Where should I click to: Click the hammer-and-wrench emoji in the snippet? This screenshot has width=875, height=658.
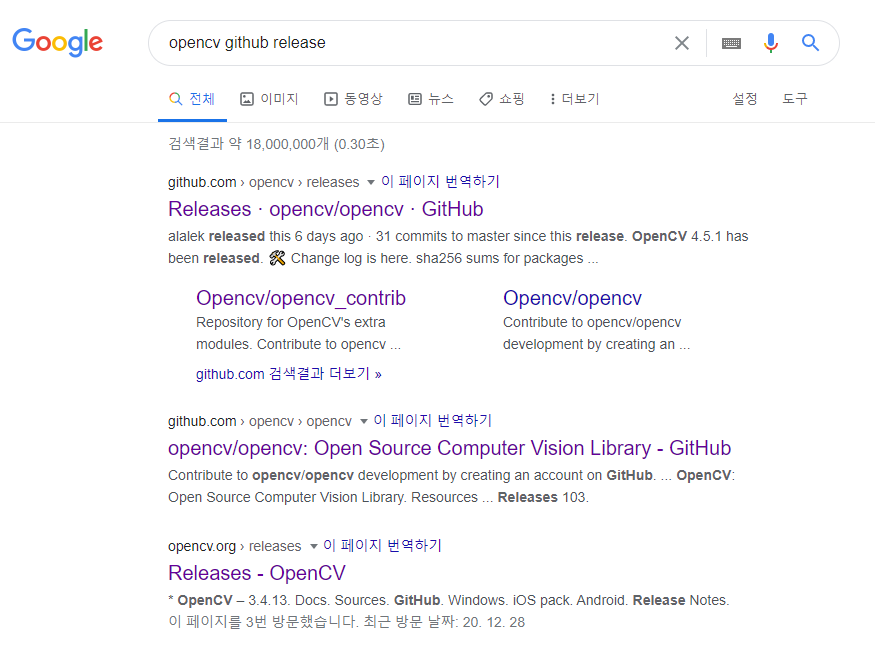tap(277, 258)
